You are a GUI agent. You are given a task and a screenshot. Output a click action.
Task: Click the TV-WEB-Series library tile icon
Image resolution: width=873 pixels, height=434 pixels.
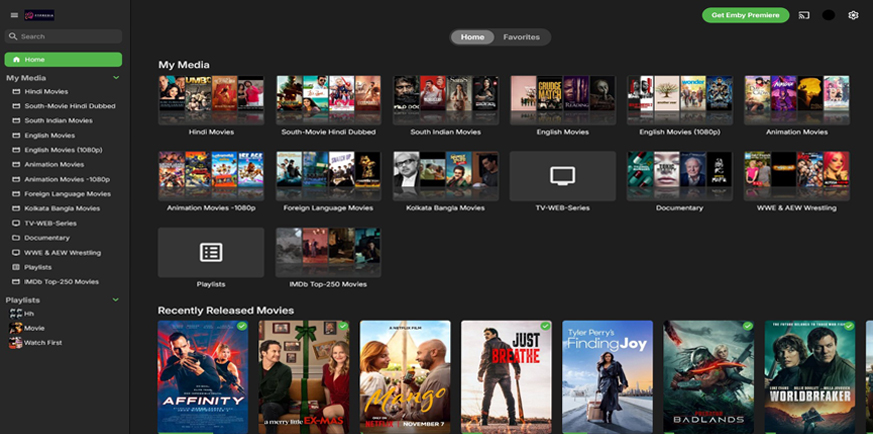tap(562, 176)
